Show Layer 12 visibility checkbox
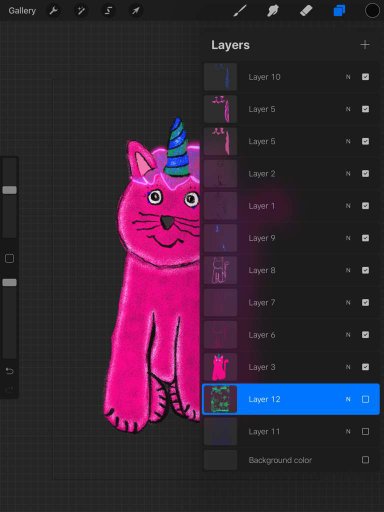This screenshot has height=512, width=384. [x=365, y=399]
